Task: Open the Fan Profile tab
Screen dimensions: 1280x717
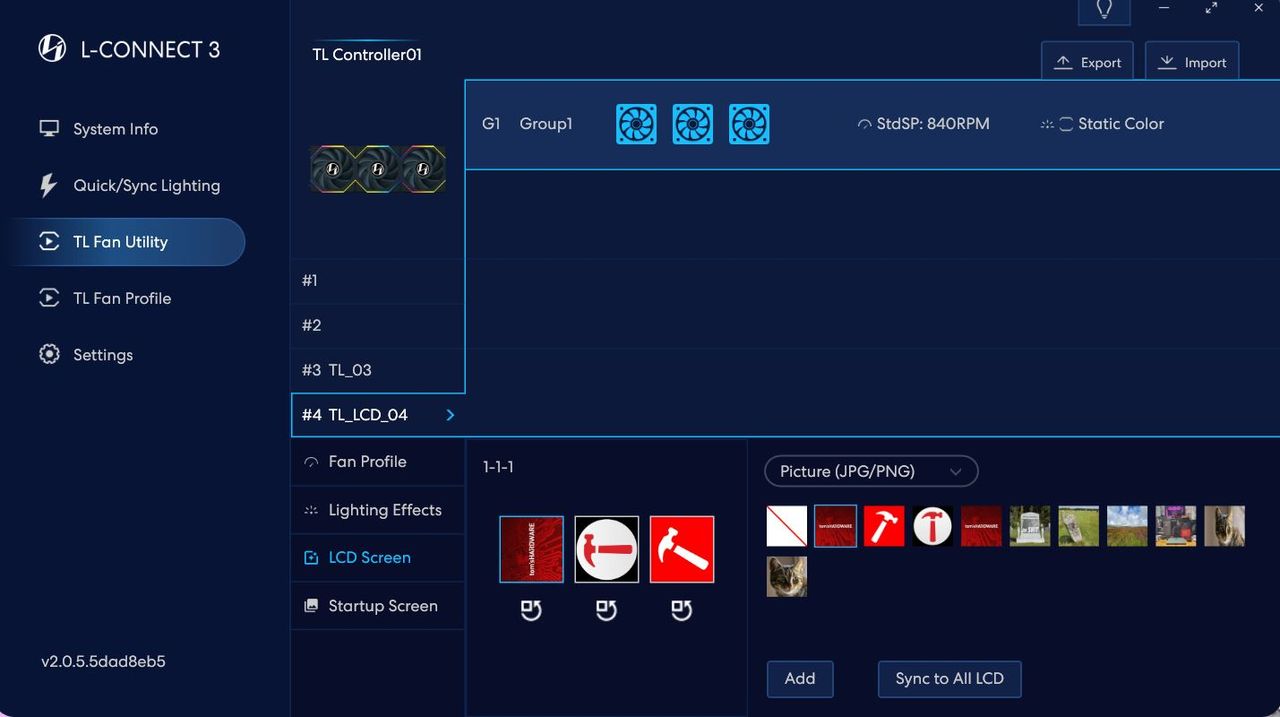Action: click(378, 462)
